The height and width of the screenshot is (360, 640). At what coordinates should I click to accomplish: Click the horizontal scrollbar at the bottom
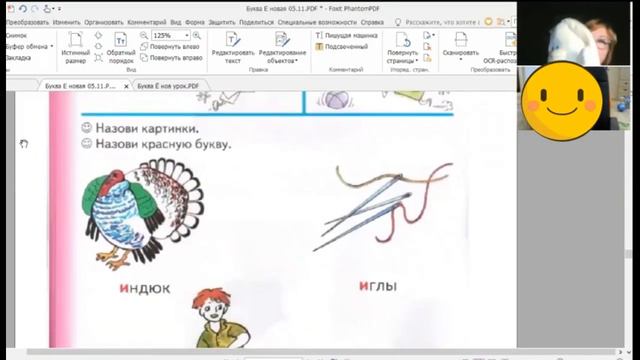(x=321, y=351)
